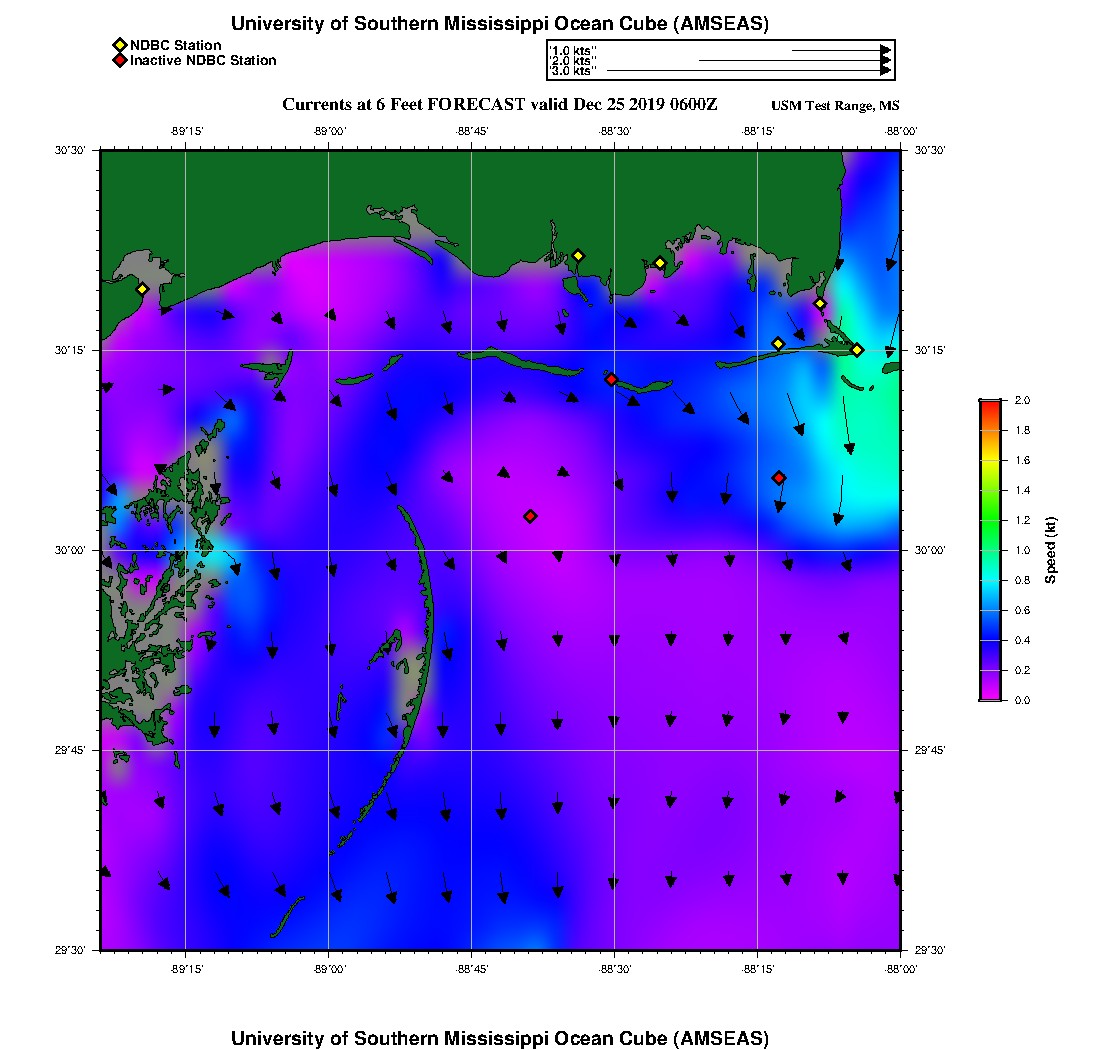Screen dimensions: 1100x1050
Task: Click the top Ocean Cube (AMSEAS) title
Action: pyautogui.click(x=499, y=24)
